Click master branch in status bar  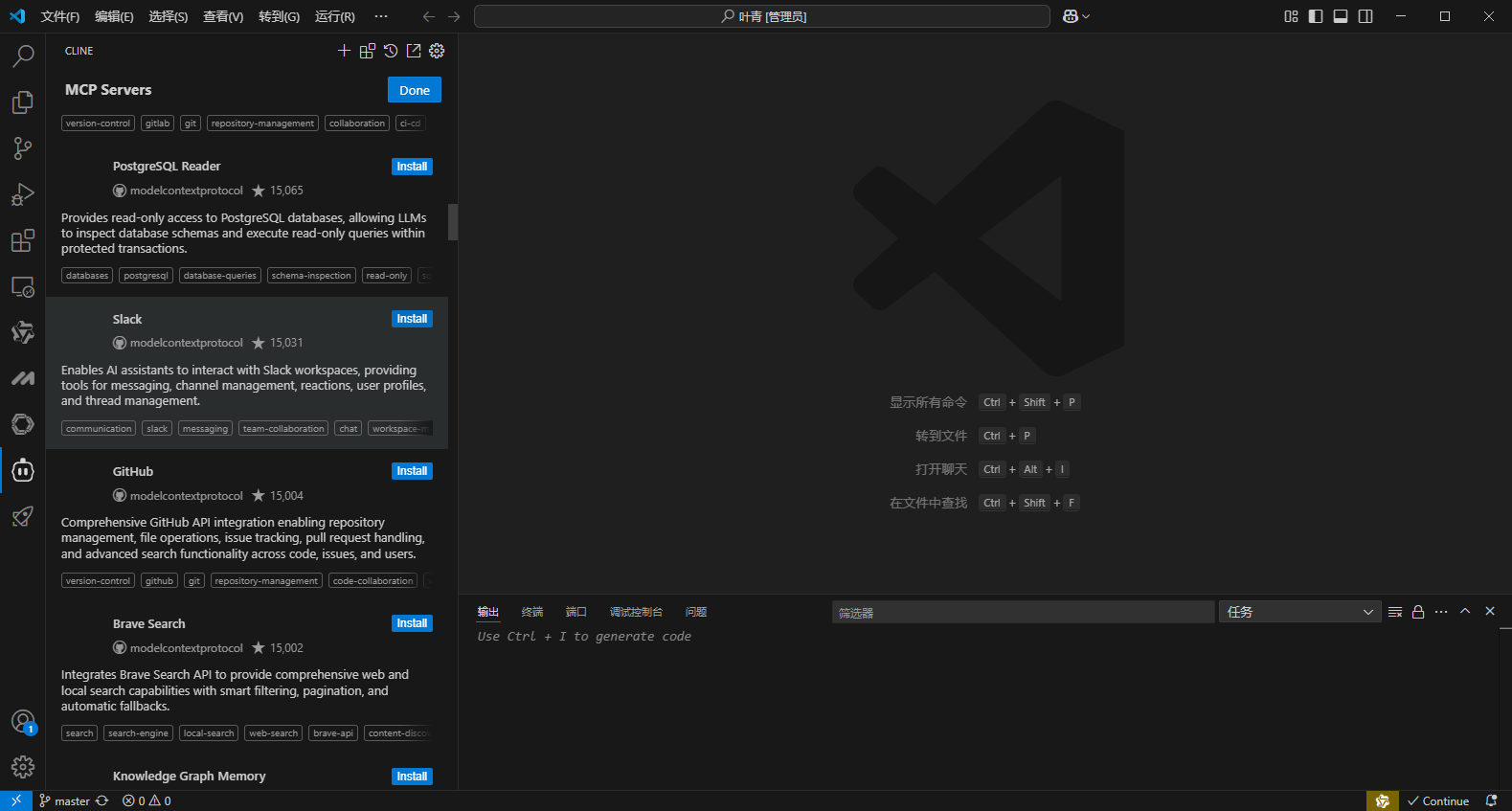click(x=65, y=800)
